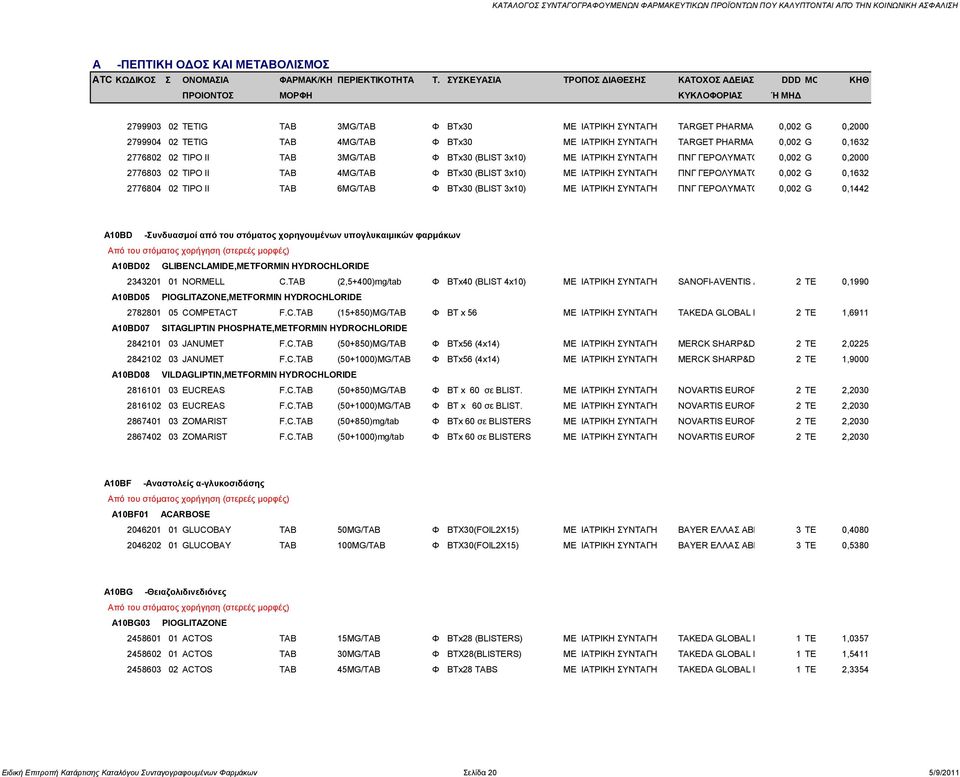Click price 1,6911 in COMPETACT row
This screenshot has height=777, width=960.
(x=855, y=313)
